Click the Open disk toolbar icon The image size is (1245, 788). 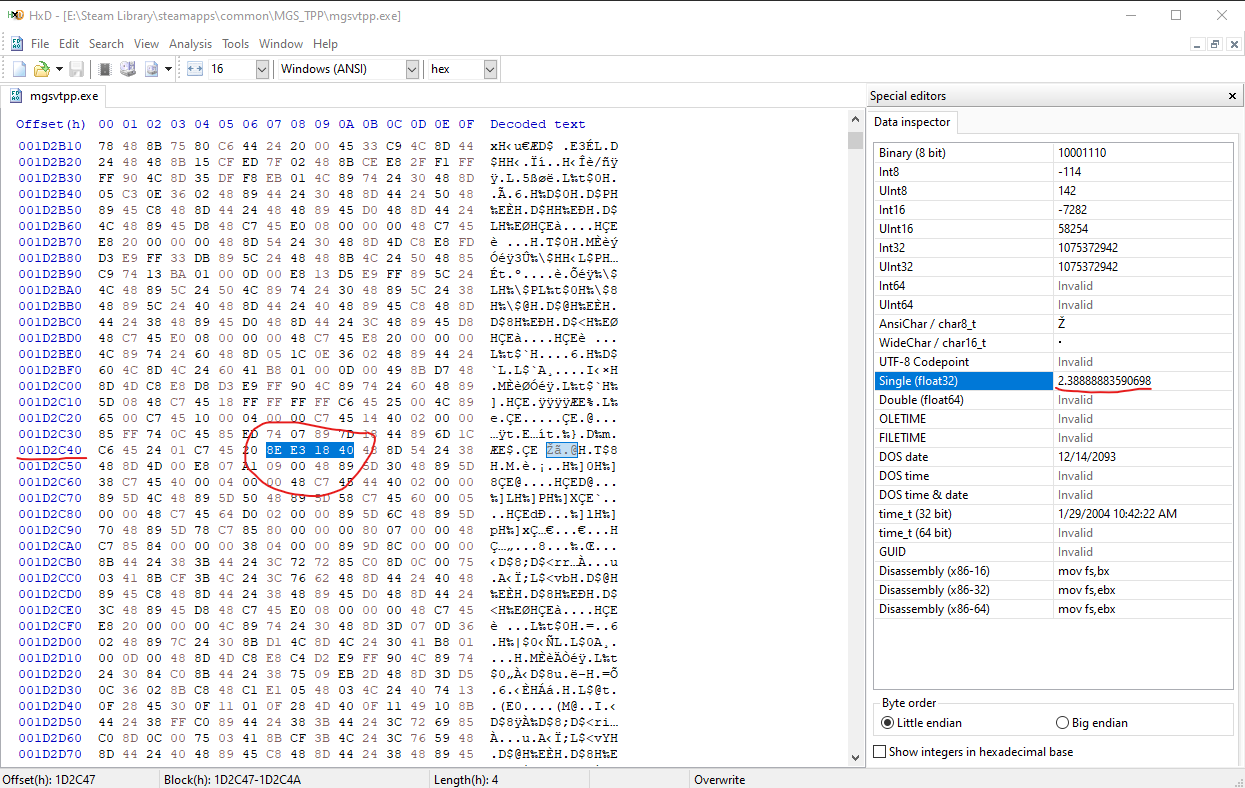pos(128,69)
